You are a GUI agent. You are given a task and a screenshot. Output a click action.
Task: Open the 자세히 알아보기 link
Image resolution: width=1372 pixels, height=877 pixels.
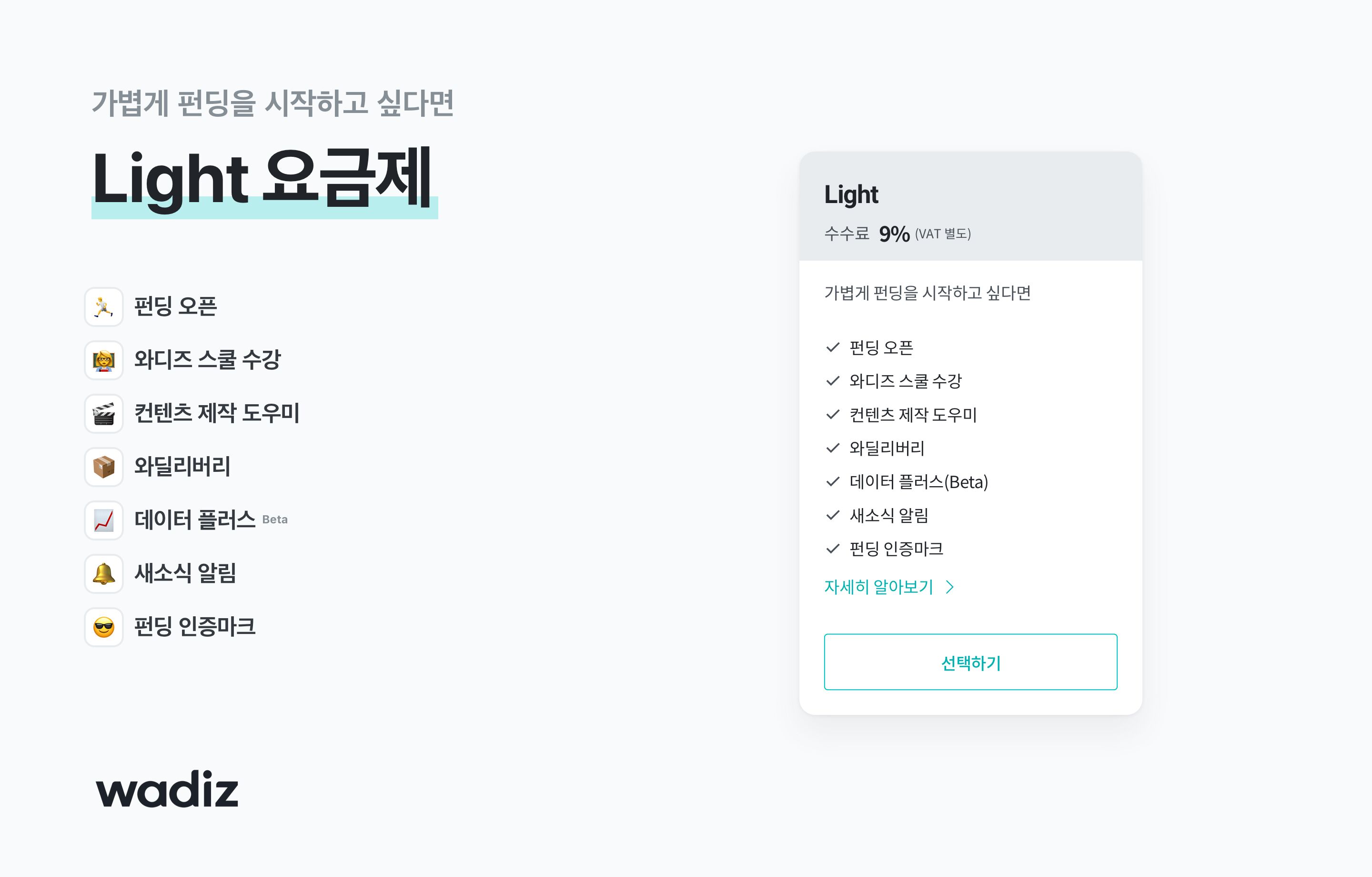(878, 587)
